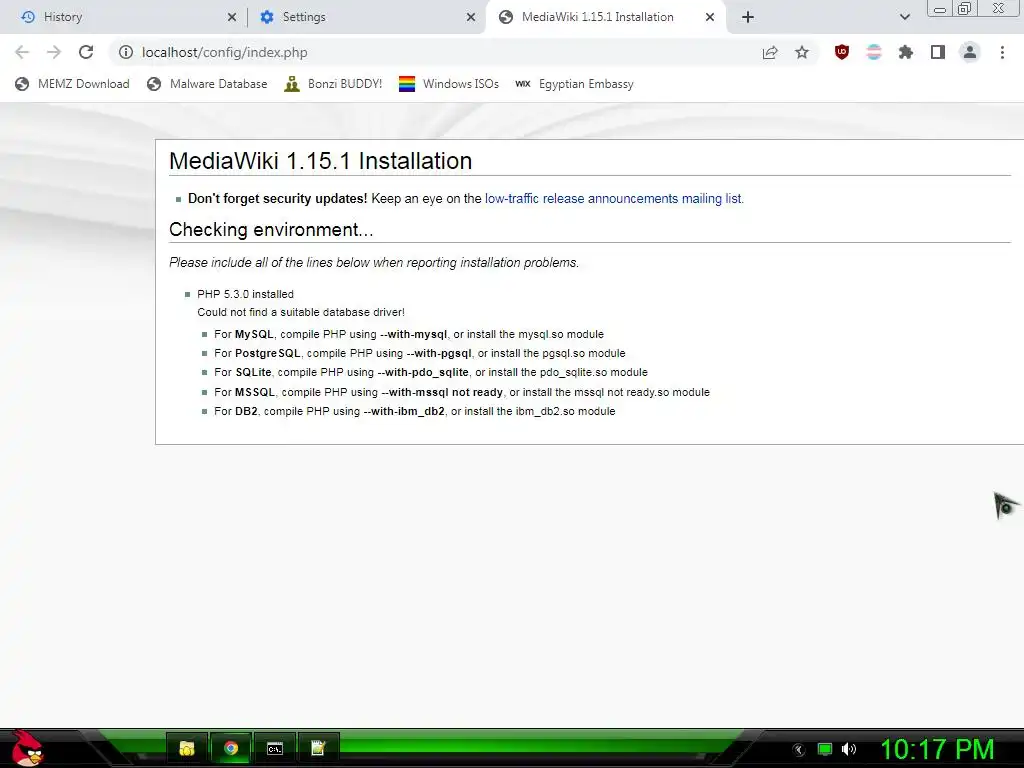Open the volume speaker tray icon
1024x768 pixels.
849,749
